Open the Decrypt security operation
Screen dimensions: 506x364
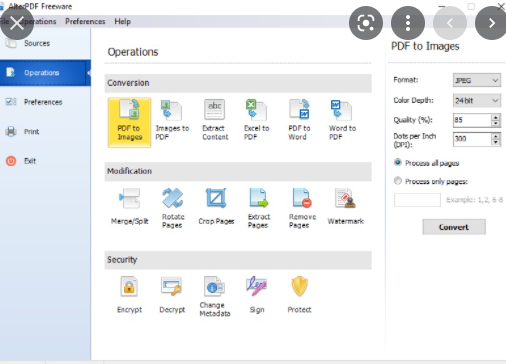click(x=172, y=295)
